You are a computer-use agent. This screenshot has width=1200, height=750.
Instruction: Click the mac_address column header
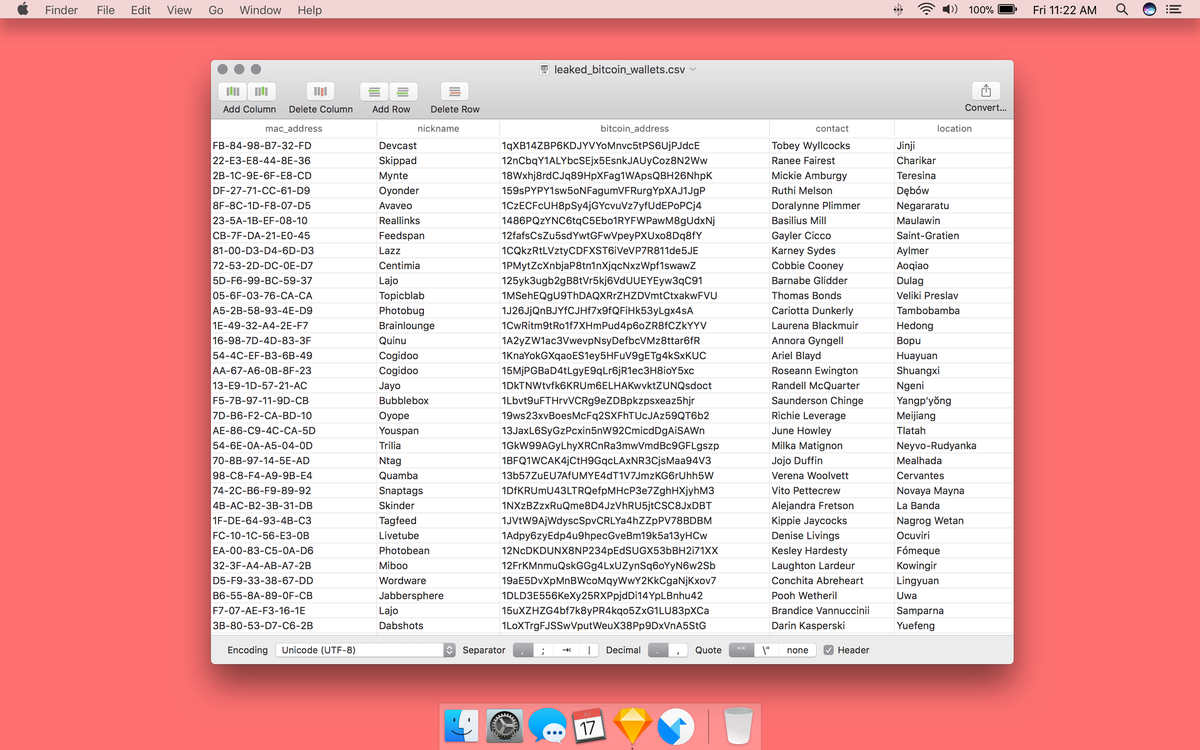[x=293, y=129]
